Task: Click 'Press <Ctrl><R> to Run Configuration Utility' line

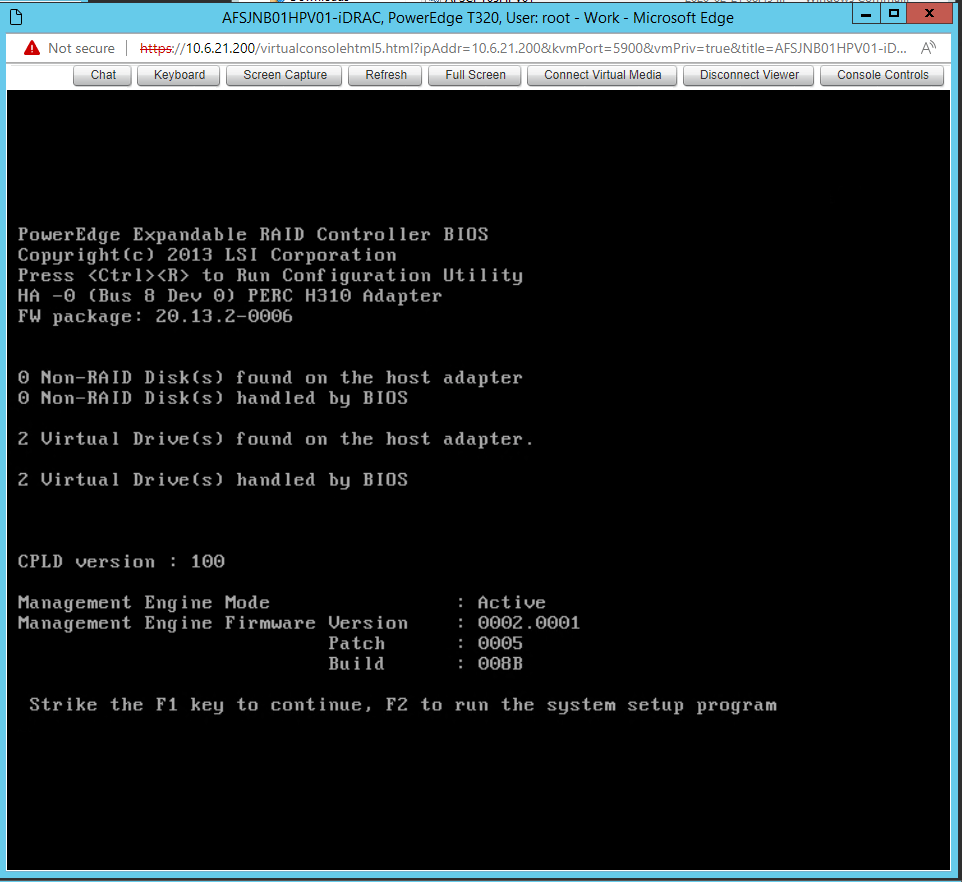Action: click(270, 275)
